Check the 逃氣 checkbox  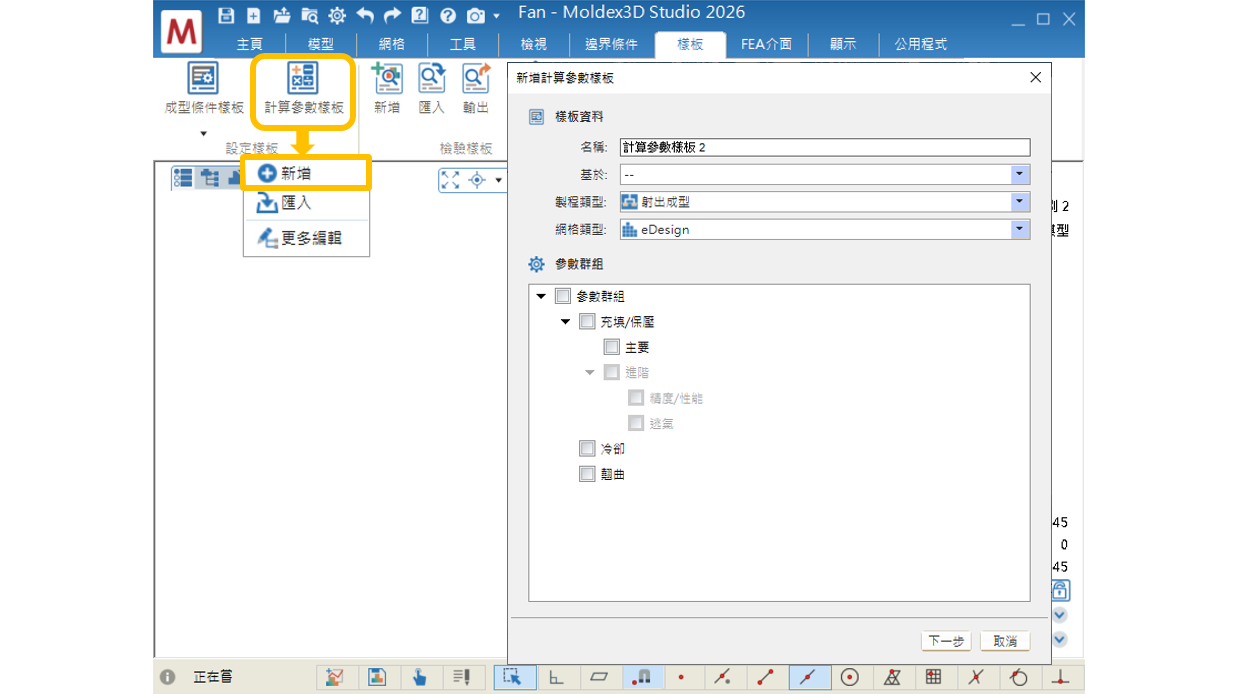[636, 423]
